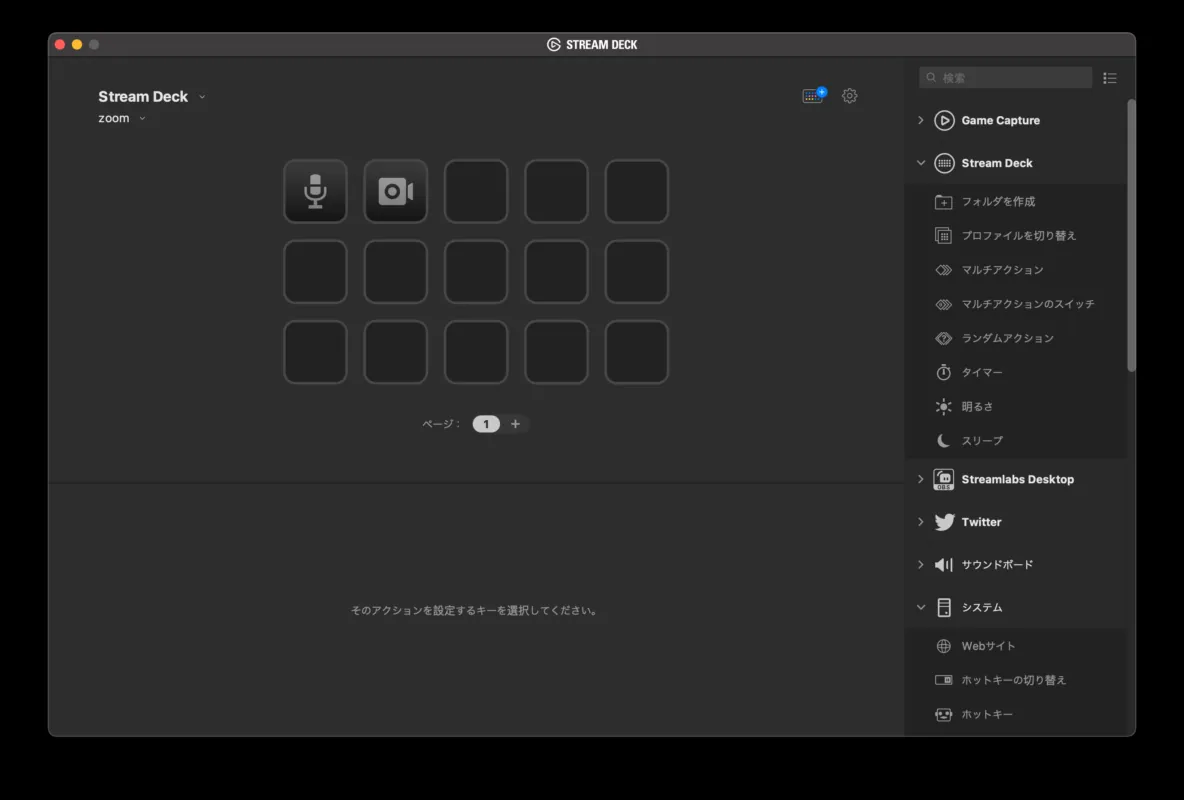
Task: Select マルチアクション action text
Action: pos(1002,270)
